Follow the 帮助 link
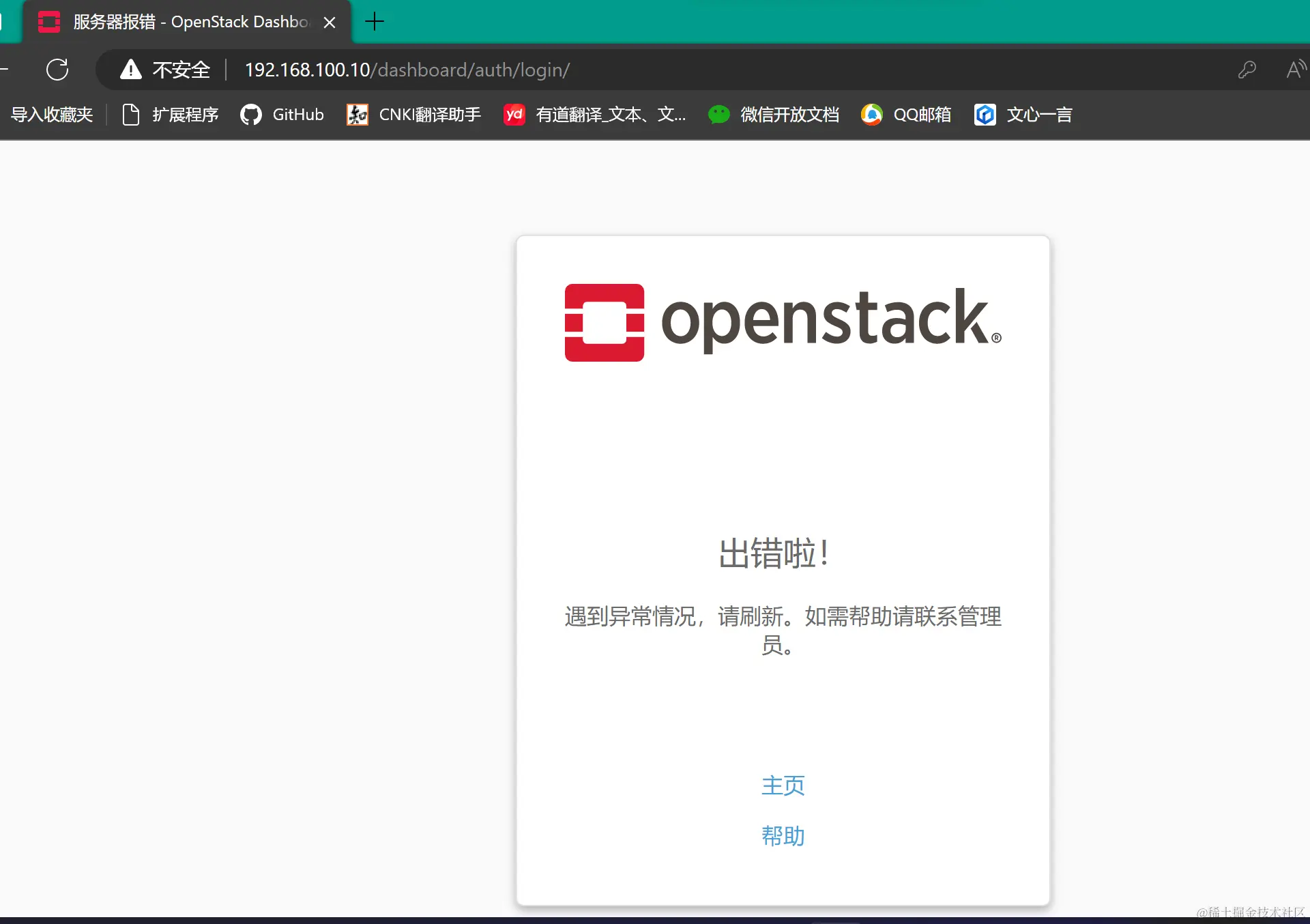This screenshot has width=1310, height=924. 783,836
